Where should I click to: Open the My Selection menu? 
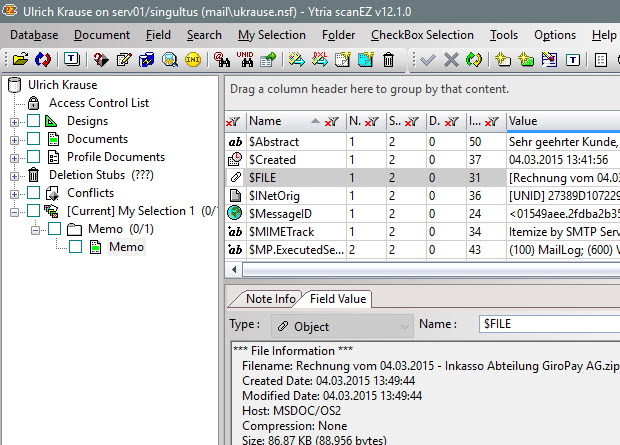(x=272, y=35)
